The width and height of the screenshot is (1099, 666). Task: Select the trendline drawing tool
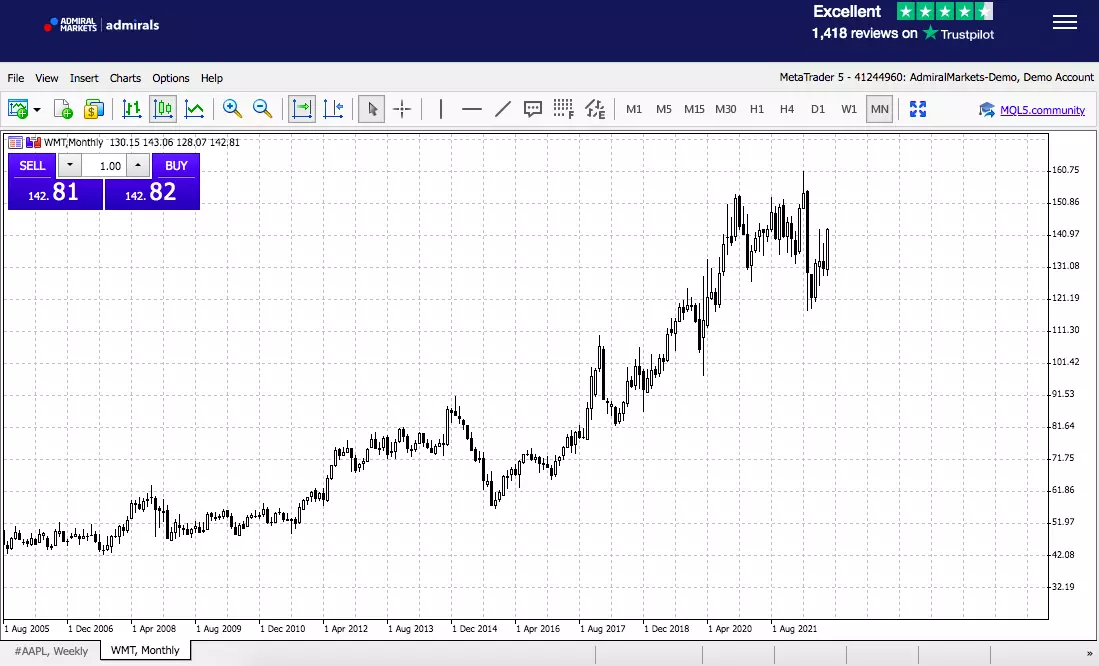point(503,109)
